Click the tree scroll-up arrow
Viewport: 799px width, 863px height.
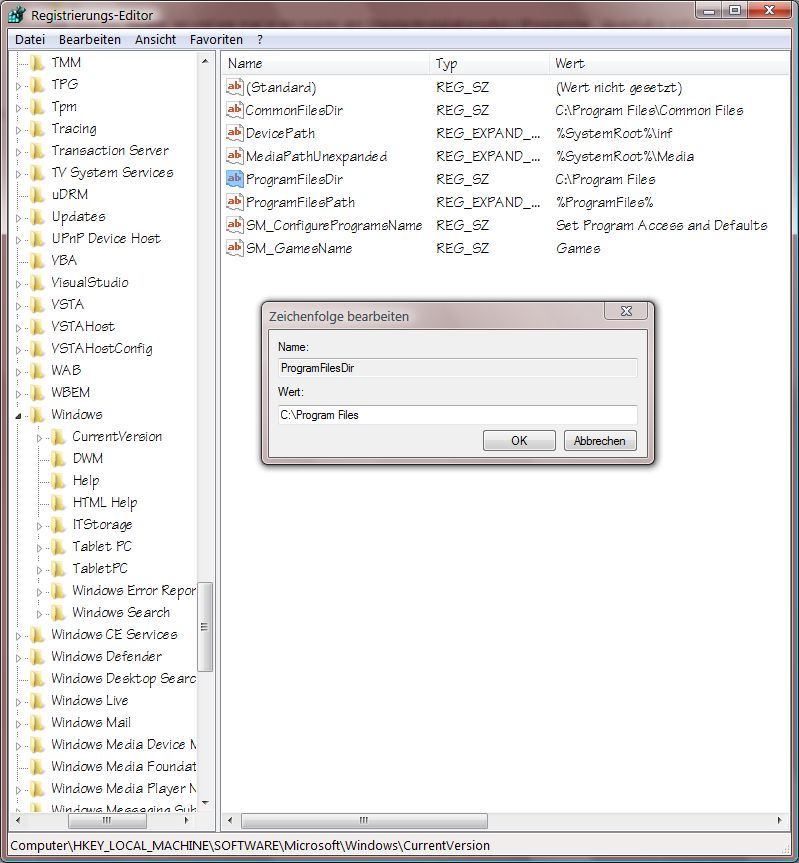205,61
